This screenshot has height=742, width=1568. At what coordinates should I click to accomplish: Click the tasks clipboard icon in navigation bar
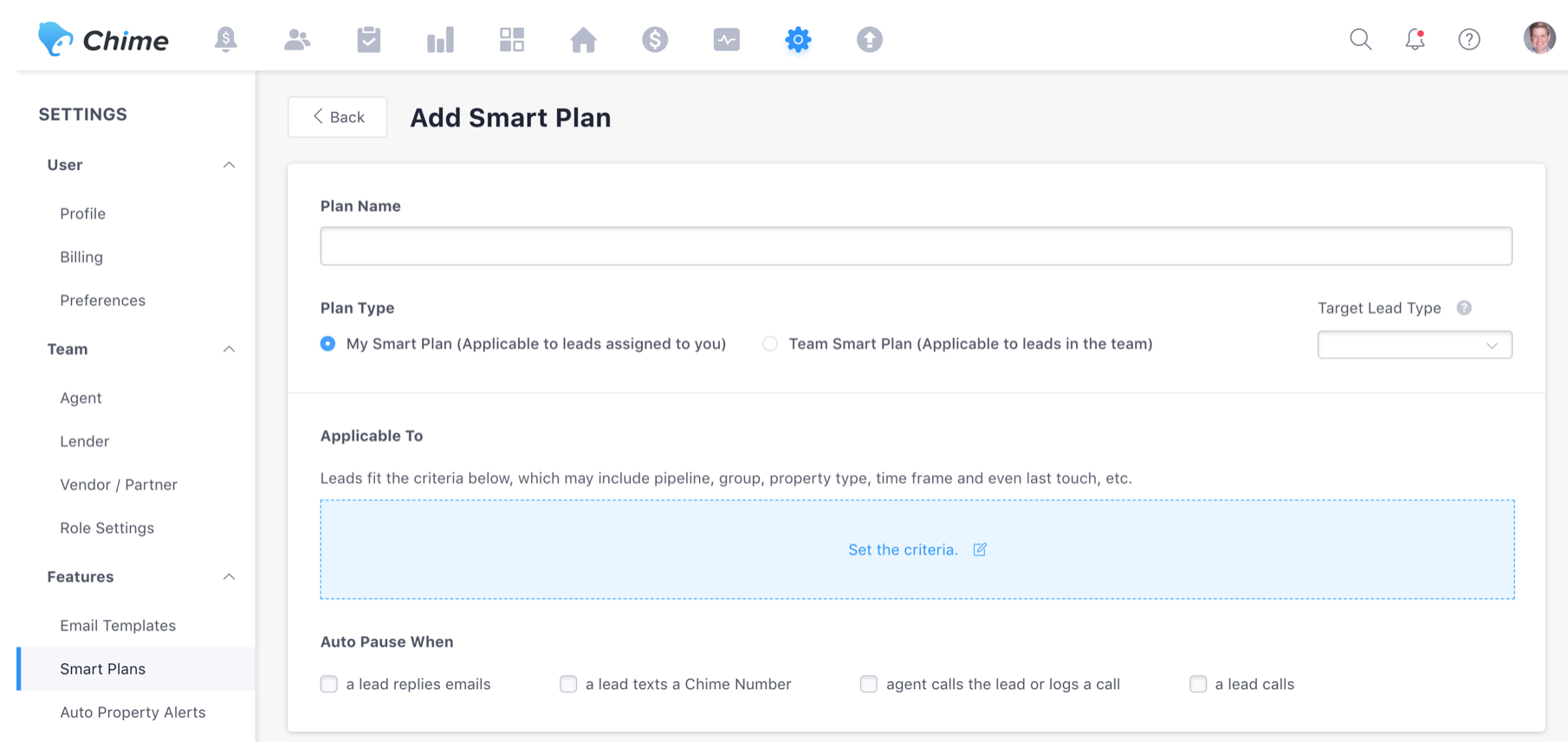[x=369, y=40]
